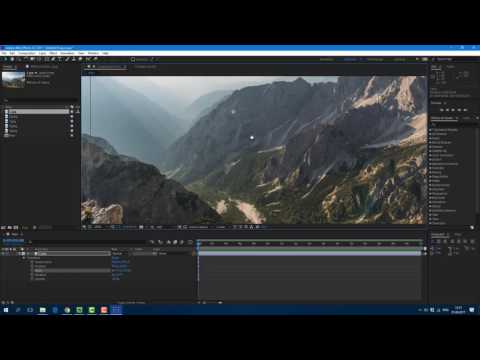Click Reset next to Transform

(116, 258)
